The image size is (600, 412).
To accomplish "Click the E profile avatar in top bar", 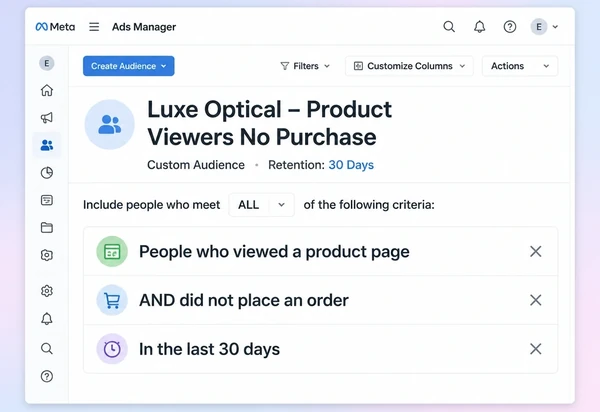I will coord(539,27).
